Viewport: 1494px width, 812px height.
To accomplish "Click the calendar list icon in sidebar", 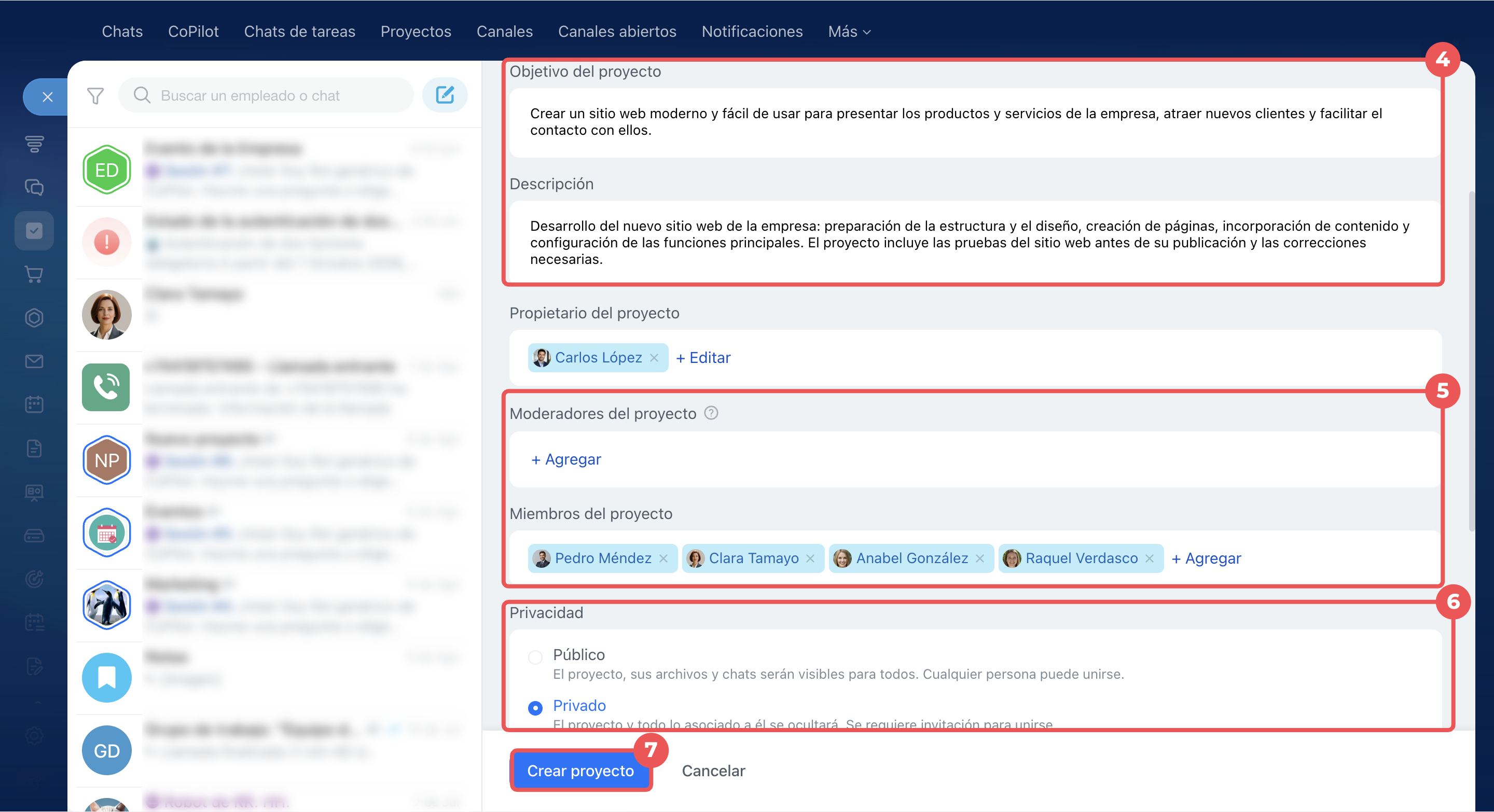I will (34, 622).
